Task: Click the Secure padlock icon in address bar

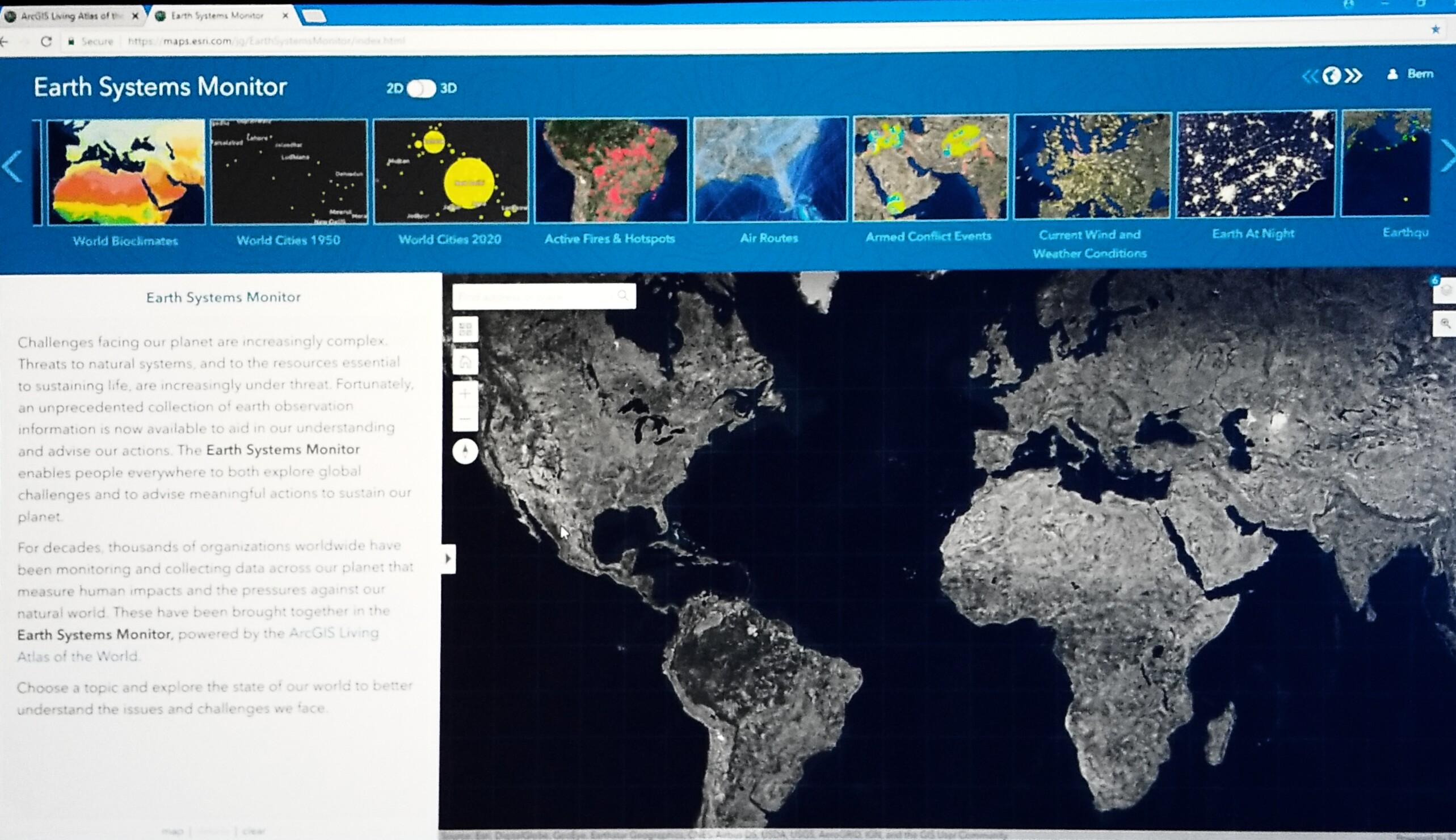Action: tap(71, 41)
